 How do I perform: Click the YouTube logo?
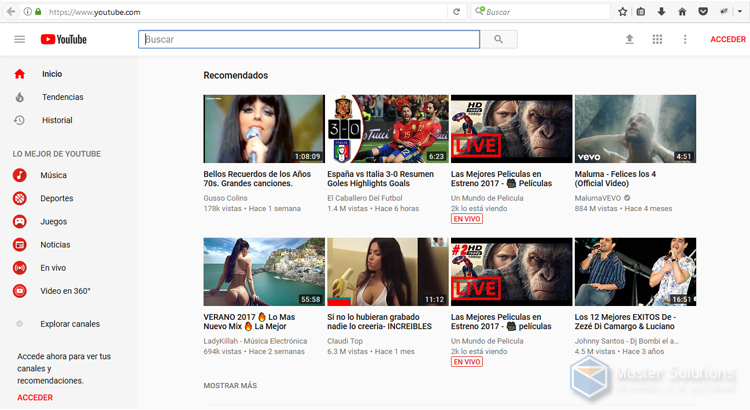click(x=64, y=39)
